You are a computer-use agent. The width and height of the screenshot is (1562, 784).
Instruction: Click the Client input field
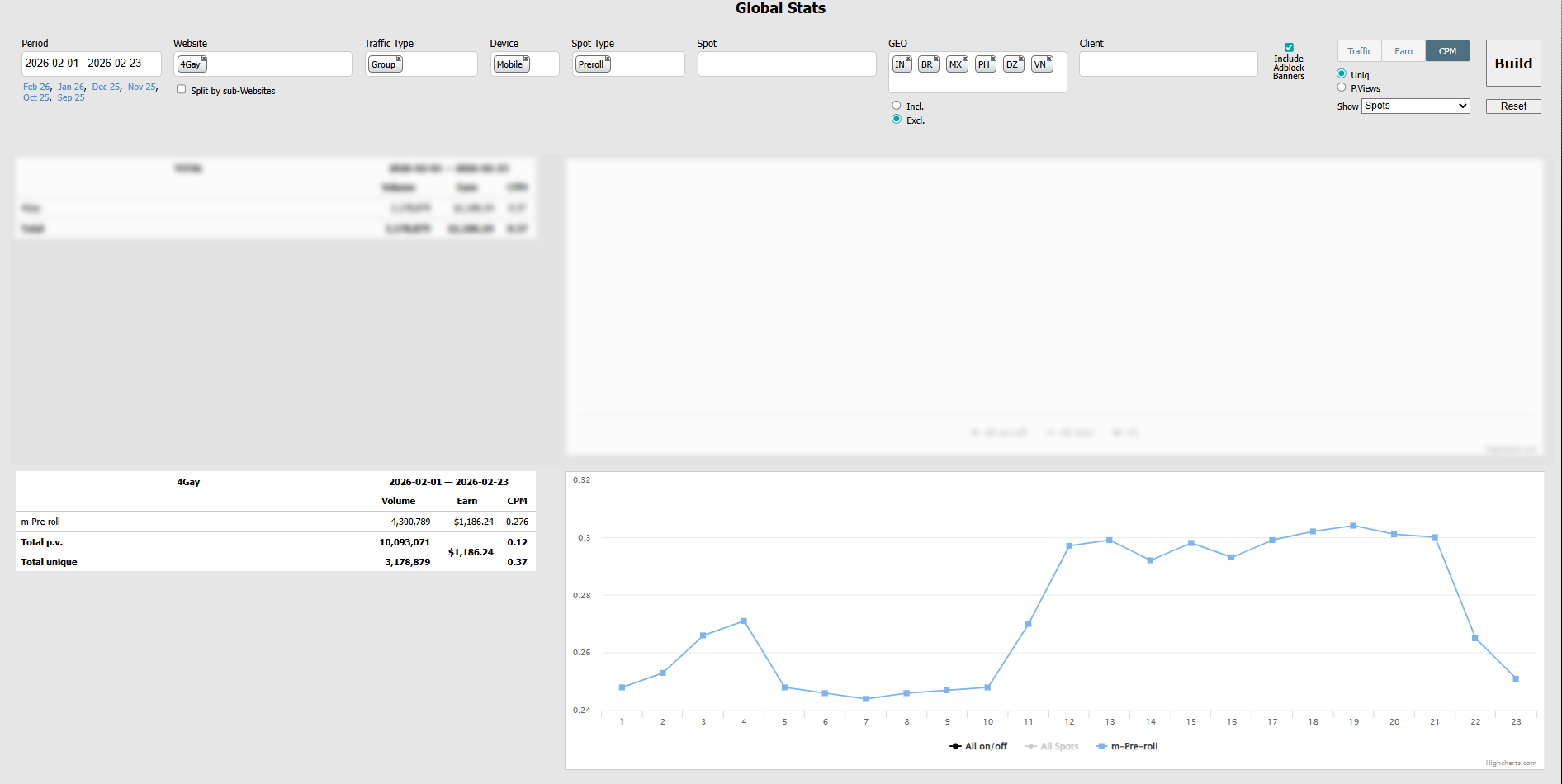pos(1167,64)
